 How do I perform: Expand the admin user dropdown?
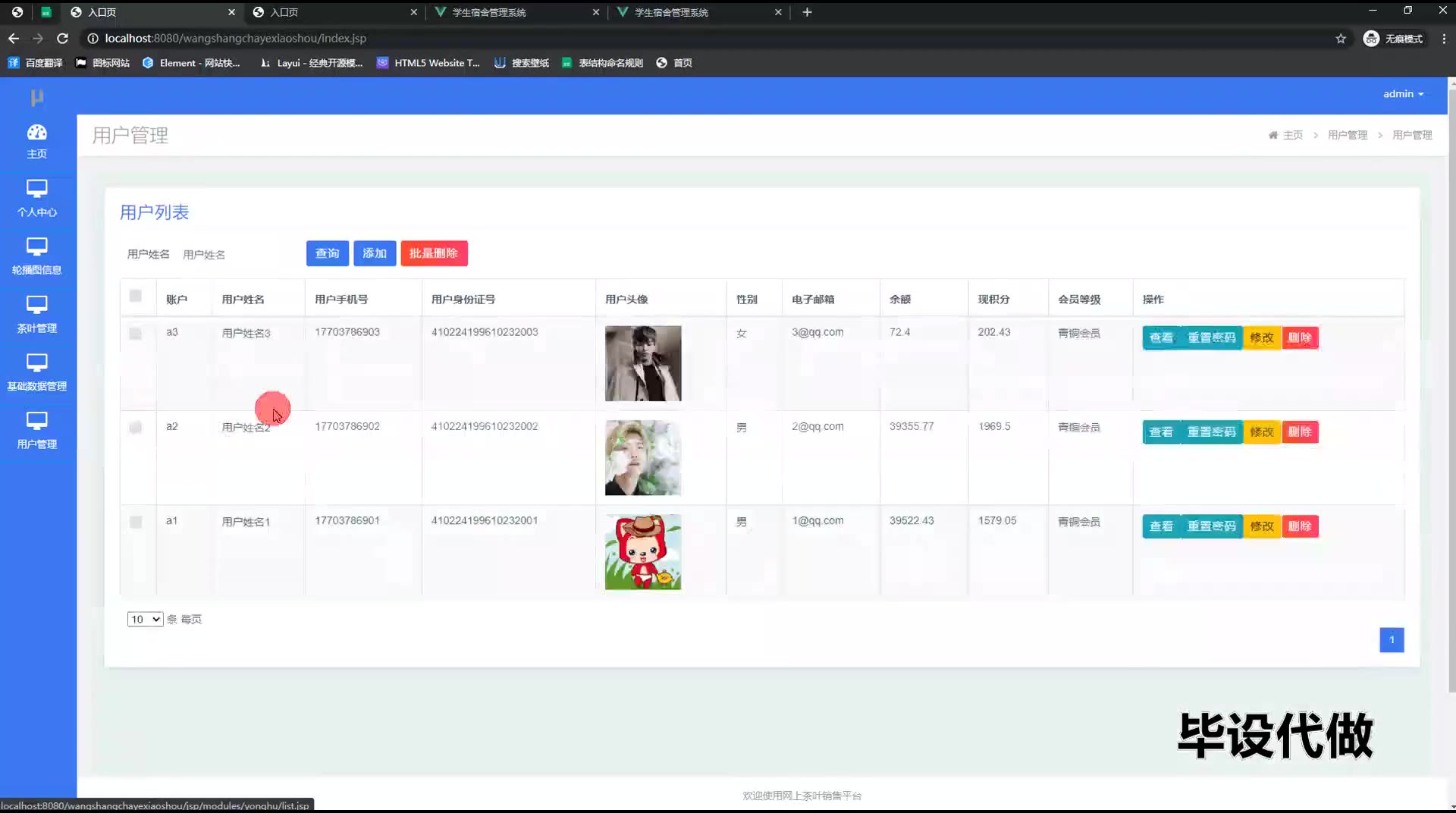1403,94
